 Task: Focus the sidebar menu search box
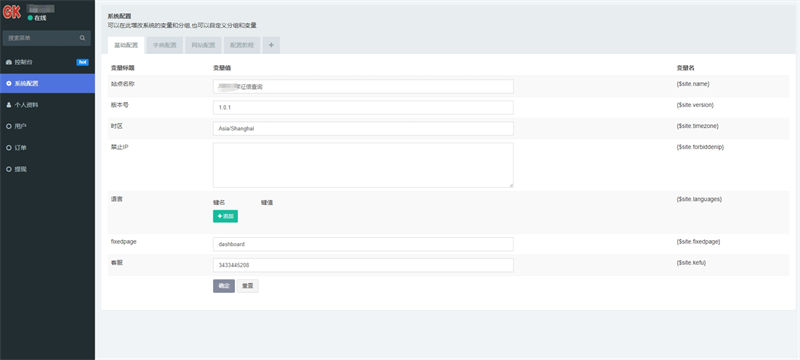[46, 38]
